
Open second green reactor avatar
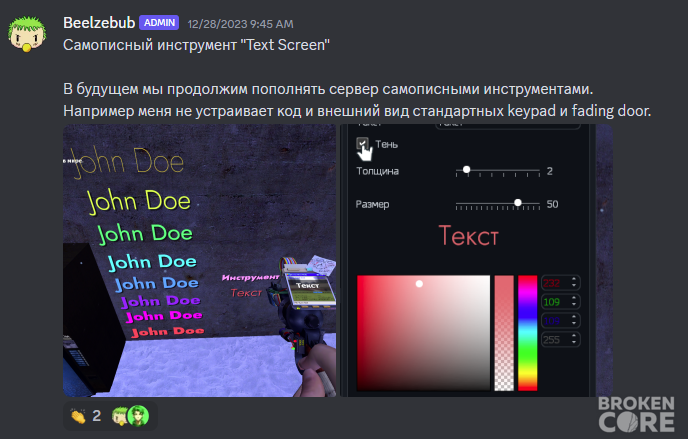tap(138, 416)
